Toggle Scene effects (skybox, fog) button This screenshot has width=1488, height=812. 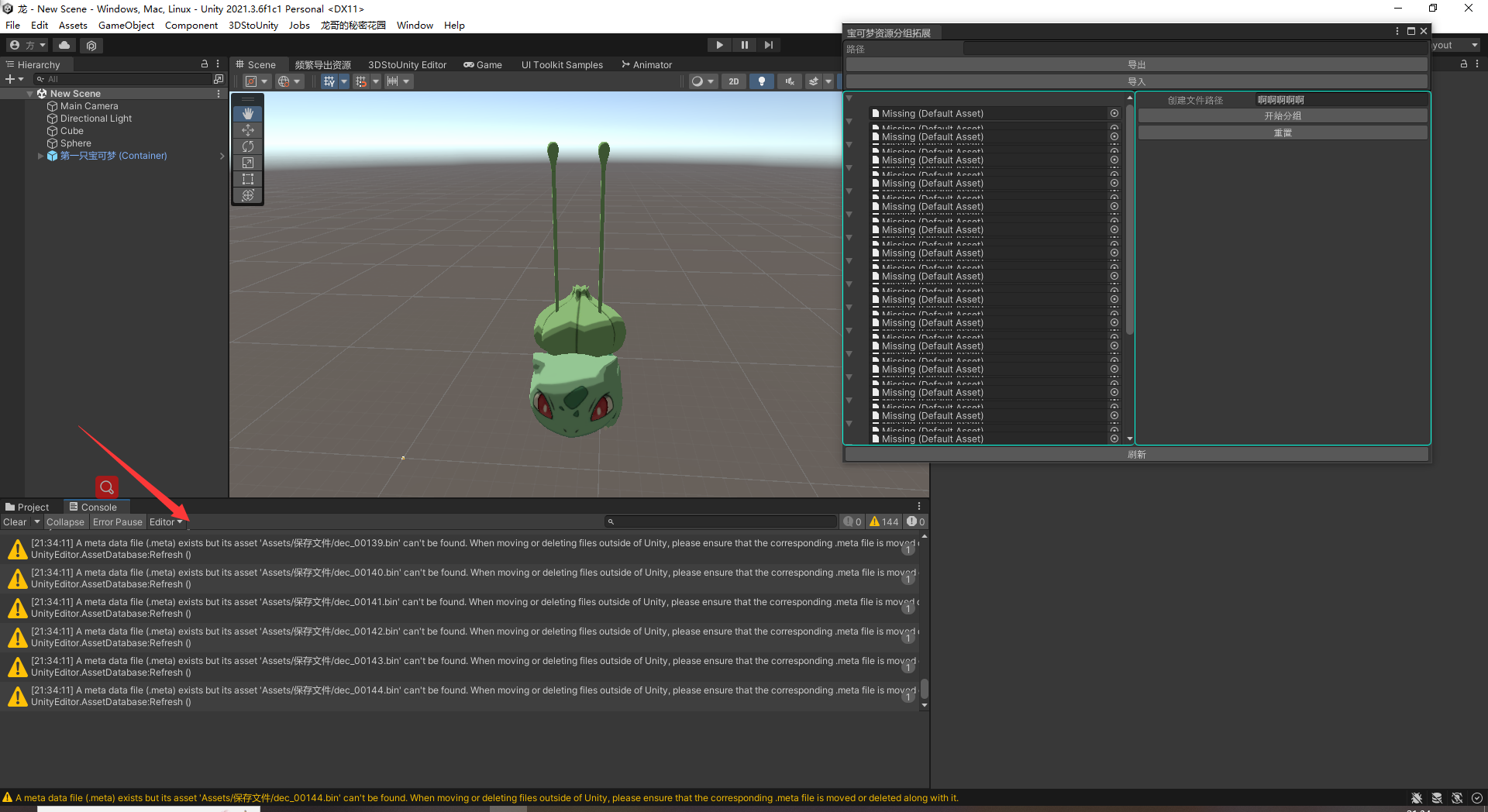coord(813,81)
